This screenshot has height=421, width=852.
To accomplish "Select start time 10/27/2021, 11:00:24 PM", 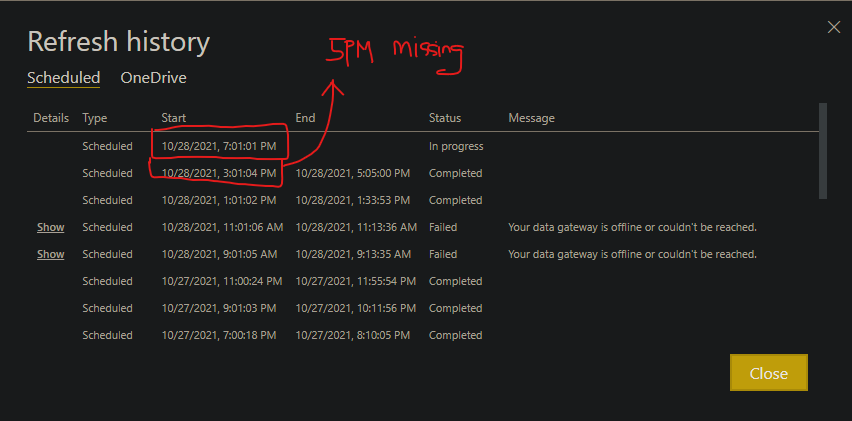I will click(222, 281).
